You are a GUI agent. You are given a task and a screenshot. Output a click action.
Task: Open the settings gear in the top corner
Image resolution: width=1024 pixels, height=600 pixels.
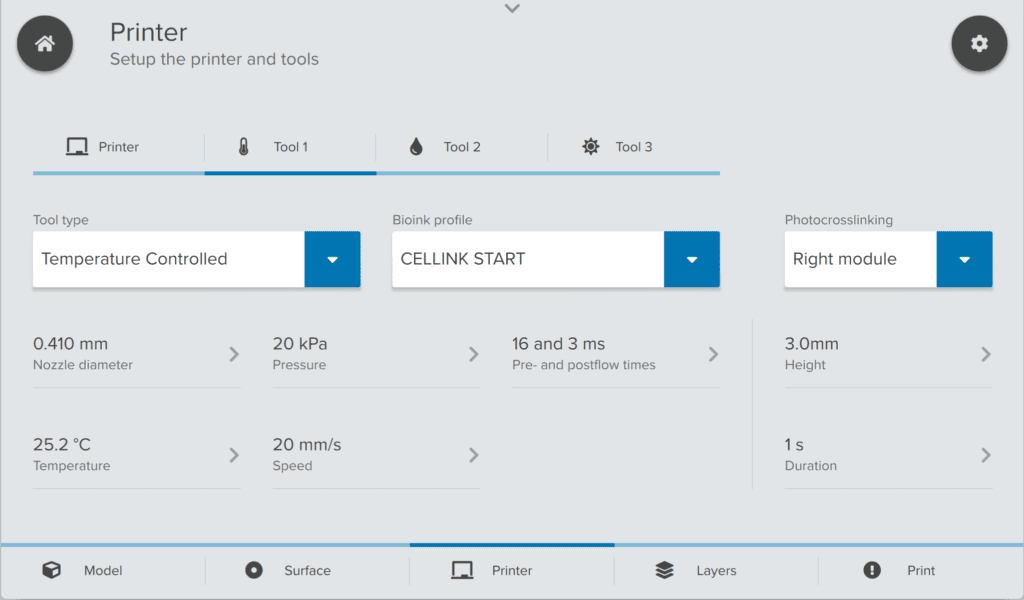coord(979,43)
